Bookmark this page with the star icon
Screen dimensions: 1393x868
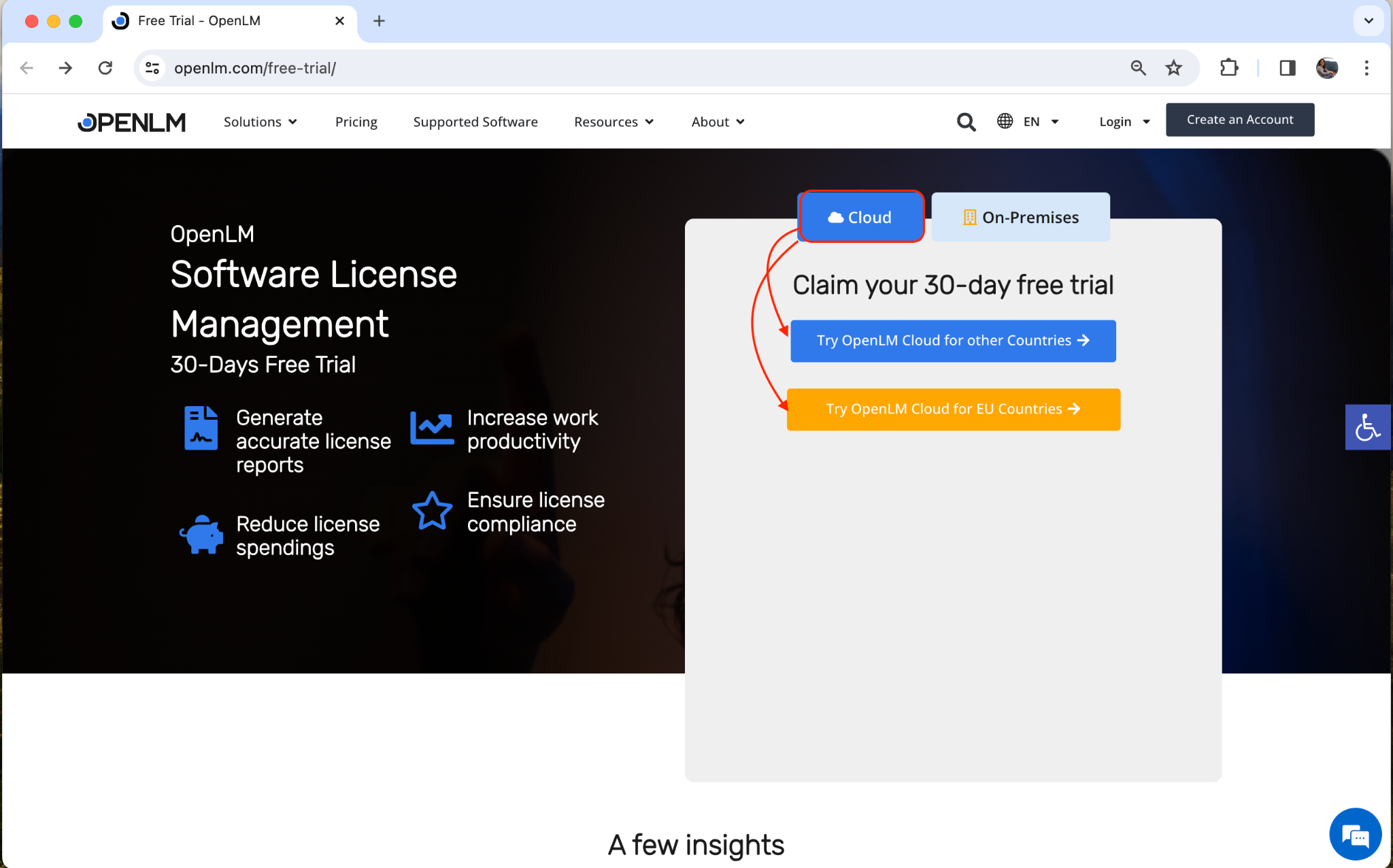[1173, 67]
